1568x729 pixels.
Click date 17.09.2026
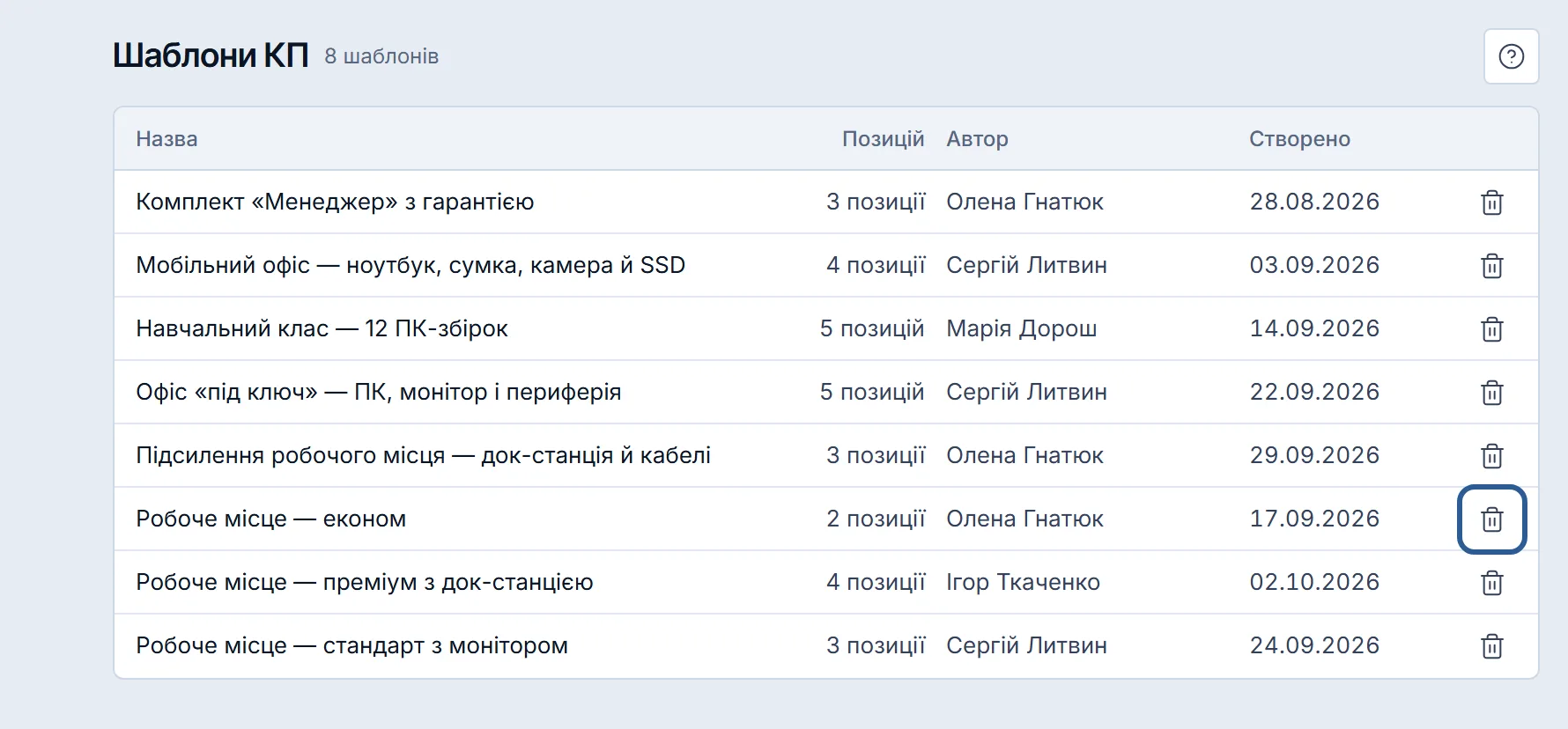click(1314, 519)
